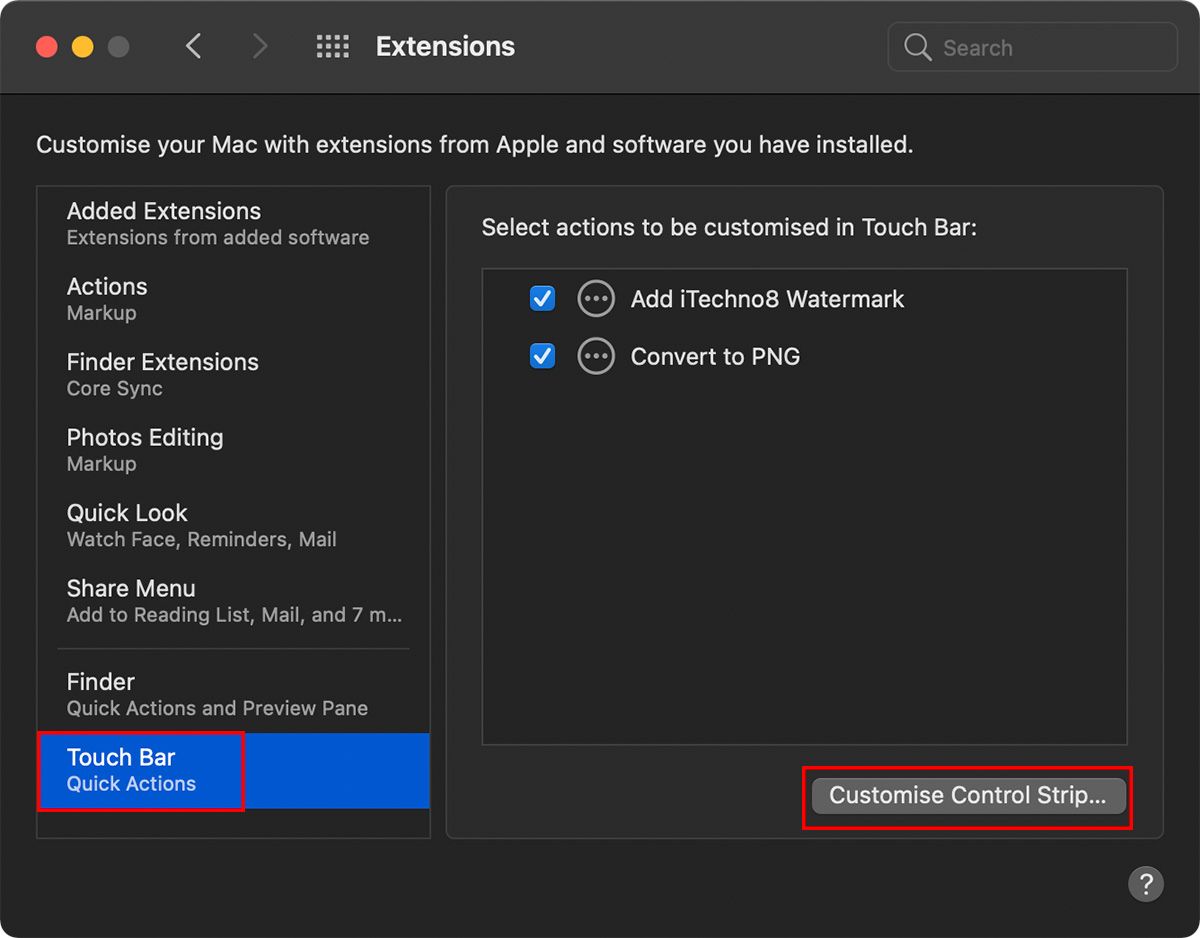Open the grid icon to show all preference panes
The height and width of the screenshot is (938, 1200).
point(332,46)
